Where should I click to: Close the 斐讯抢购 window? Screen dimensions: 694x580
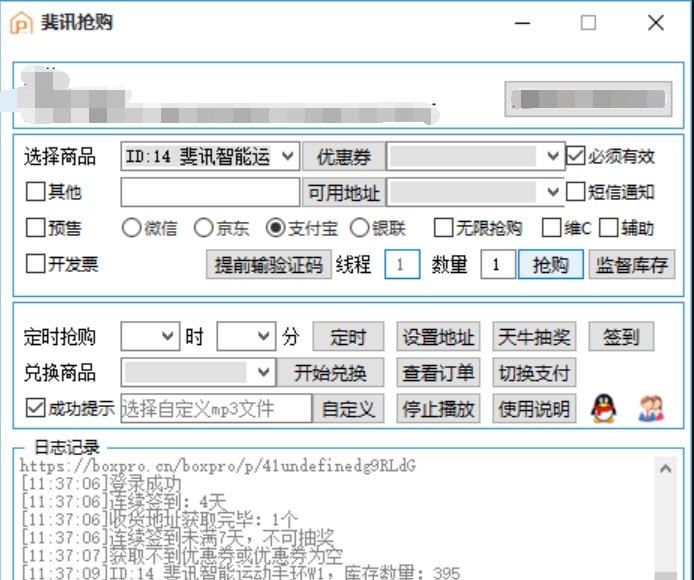tap(655, 23)
